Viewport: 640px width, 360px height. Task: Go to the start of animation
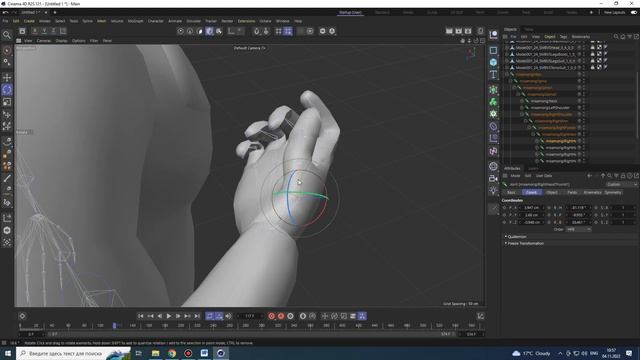click(x=140, y=316)
